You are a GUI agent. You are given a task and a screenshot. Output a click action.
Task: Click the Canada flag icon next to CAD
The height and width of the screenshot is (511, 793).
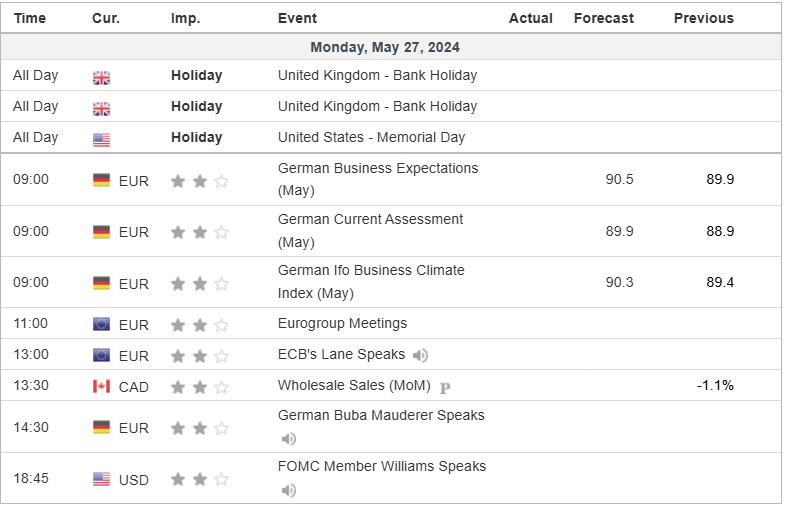101,386
